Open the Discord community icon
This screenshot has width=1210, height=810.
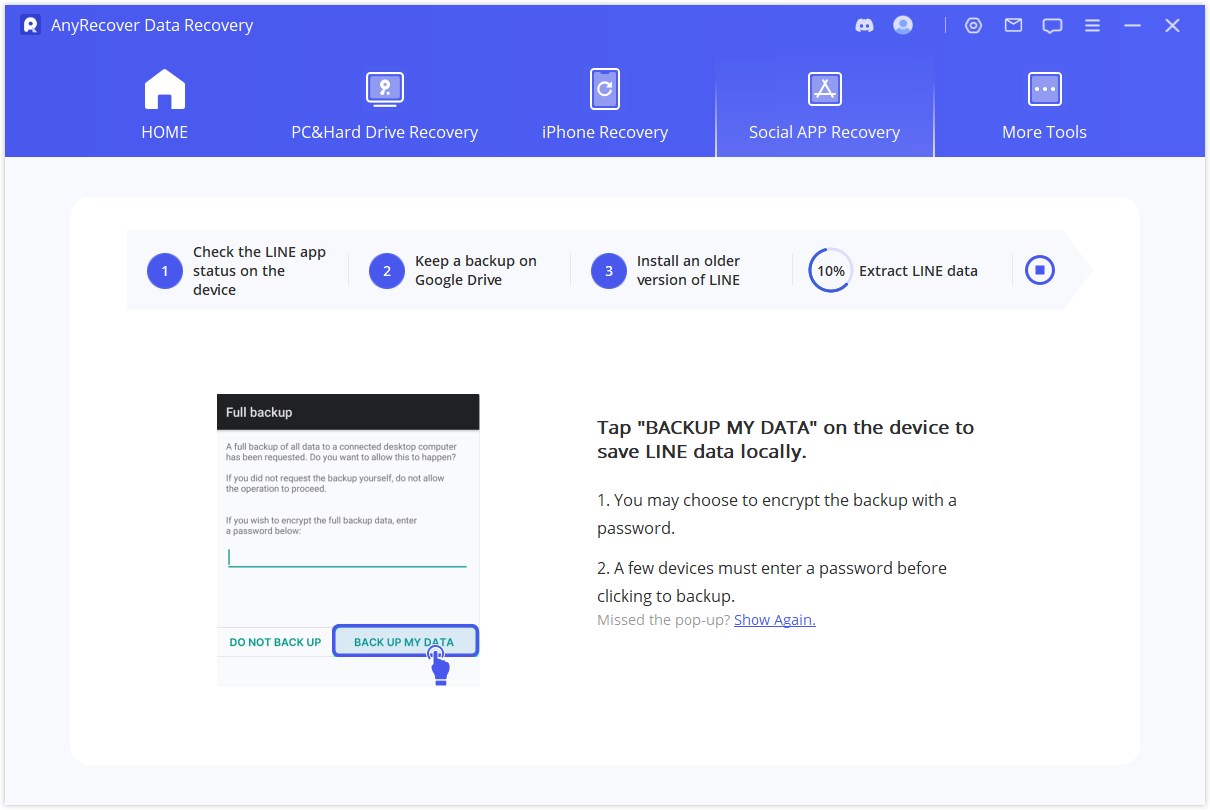pyautogui.click(x=865, y=26)
